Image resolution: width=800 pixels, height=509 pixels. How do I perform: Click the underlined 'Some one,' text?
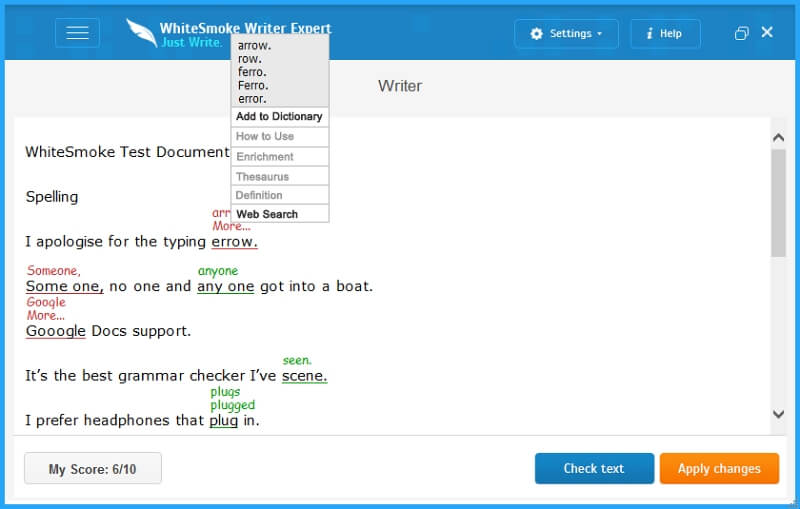[x=65, y=286]
